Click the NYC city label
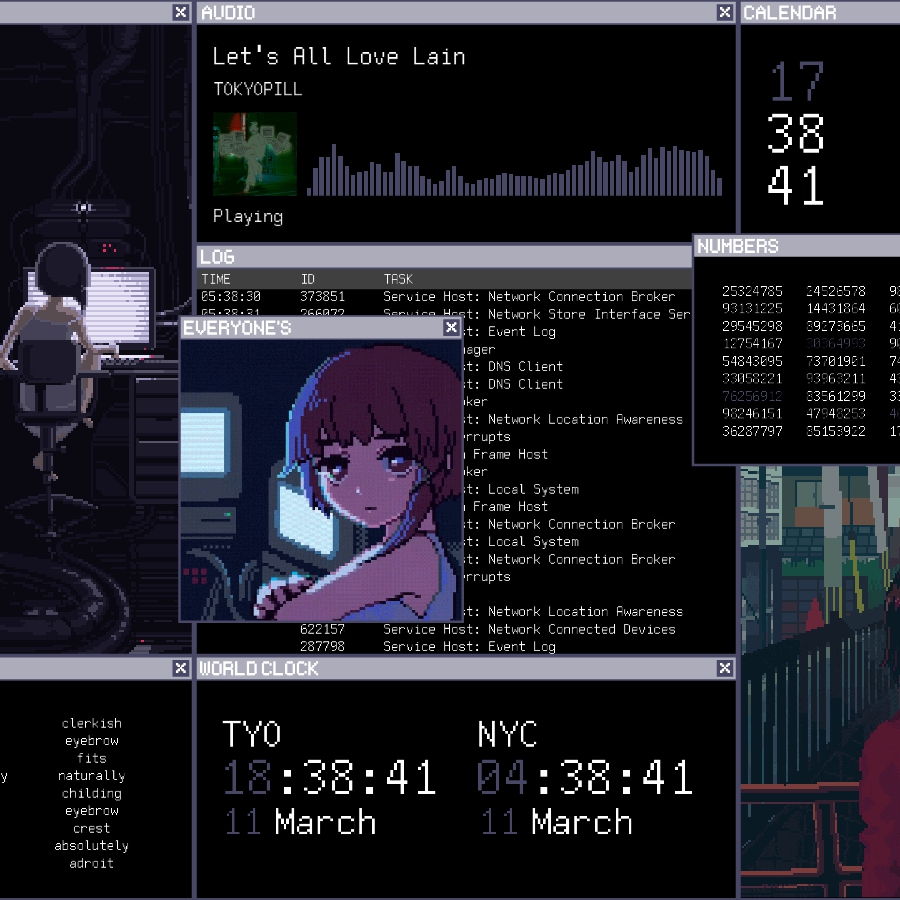This screenshot has height=900, width=900. point(507,734)
